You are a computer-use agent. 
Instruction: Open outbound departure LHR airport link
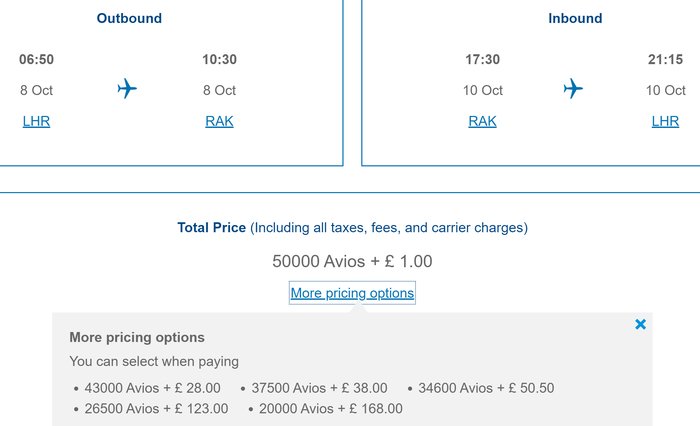click(x=36, y=121)
